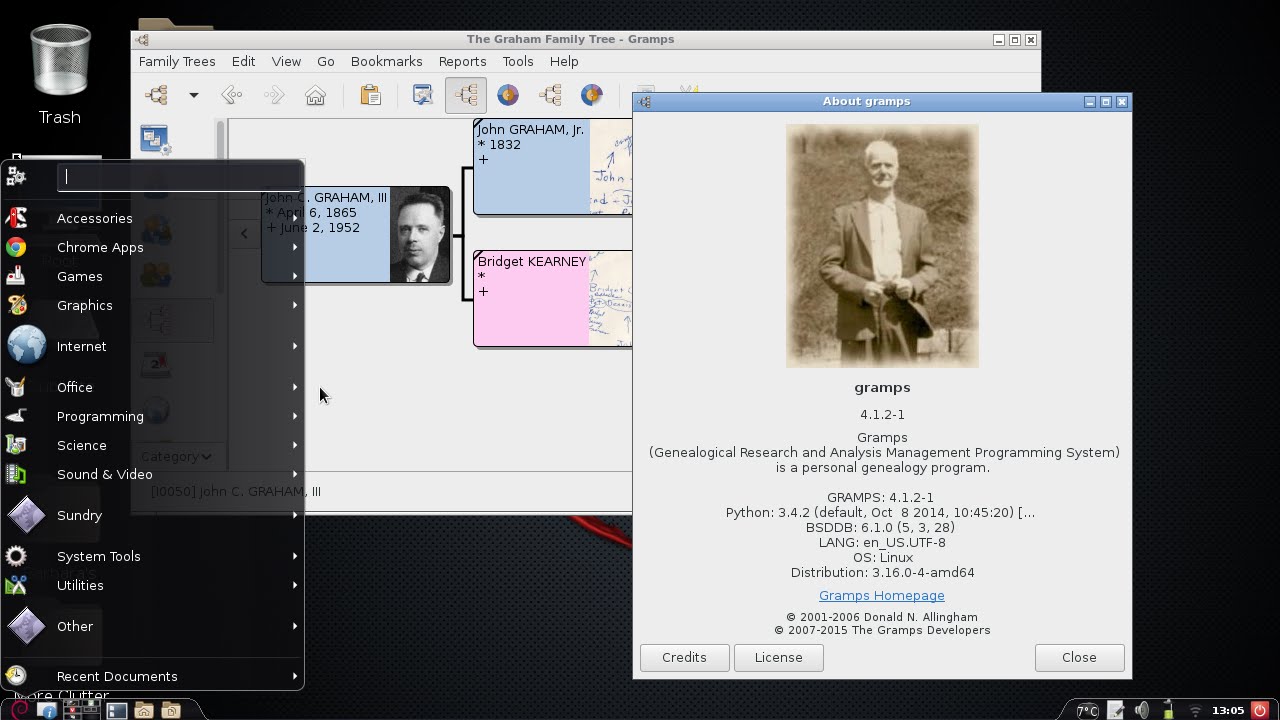Select the active pedigree view toolbar button
The image size is (1280, 720).
[x=466, y=95]
